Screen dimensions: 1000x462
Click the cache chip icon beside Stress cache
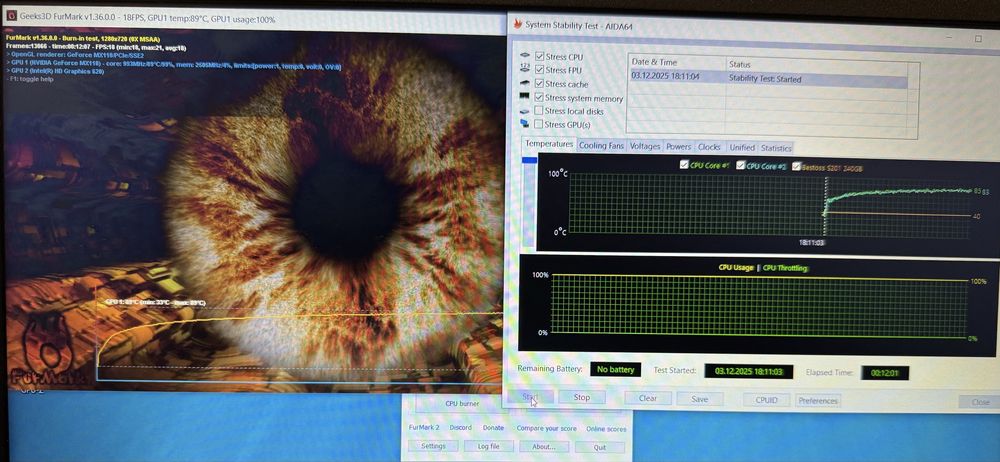point(525,83)
